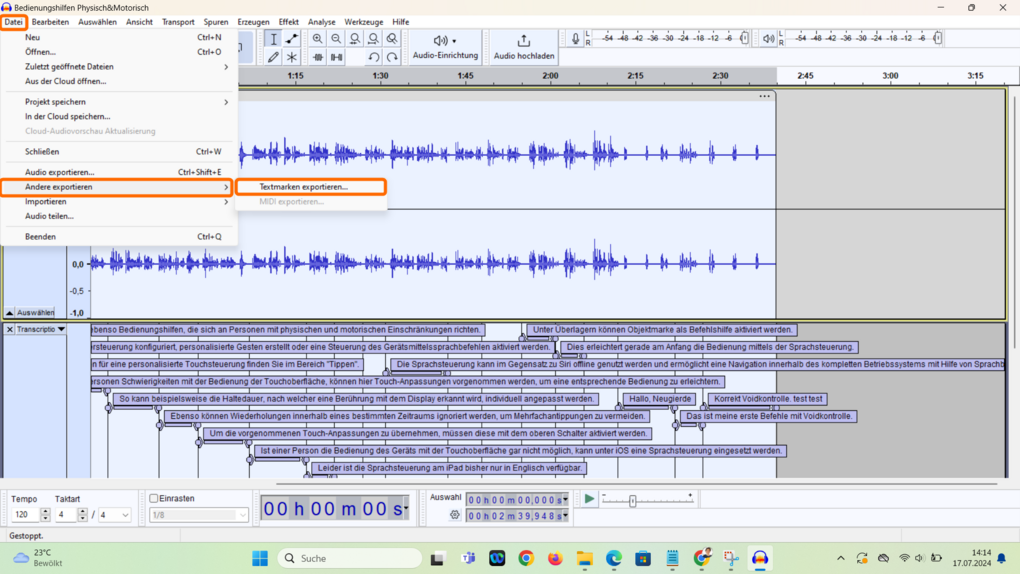Click the Windows taskbar Suche box

click(350, 558)
